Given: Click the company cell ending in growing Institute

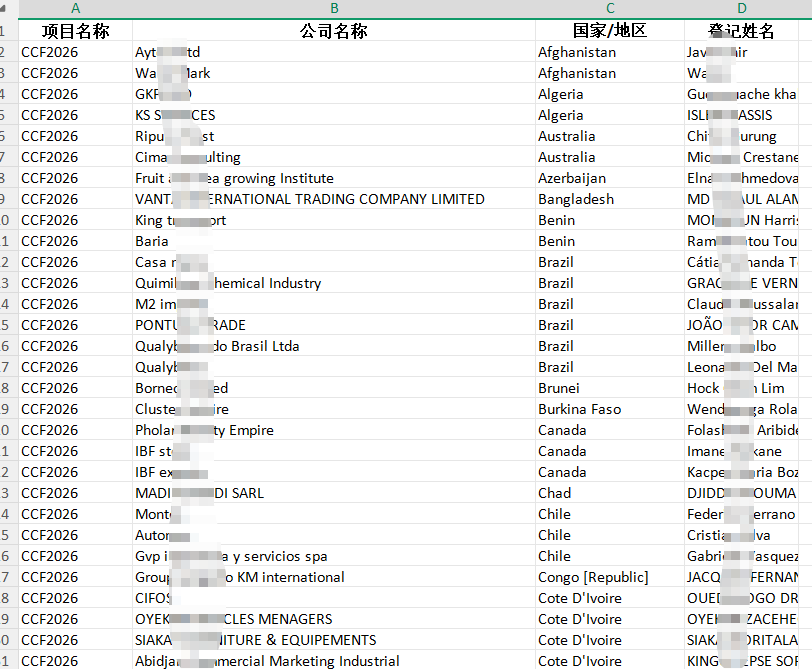Looking at the screenshot, I should tap(333, 178).
